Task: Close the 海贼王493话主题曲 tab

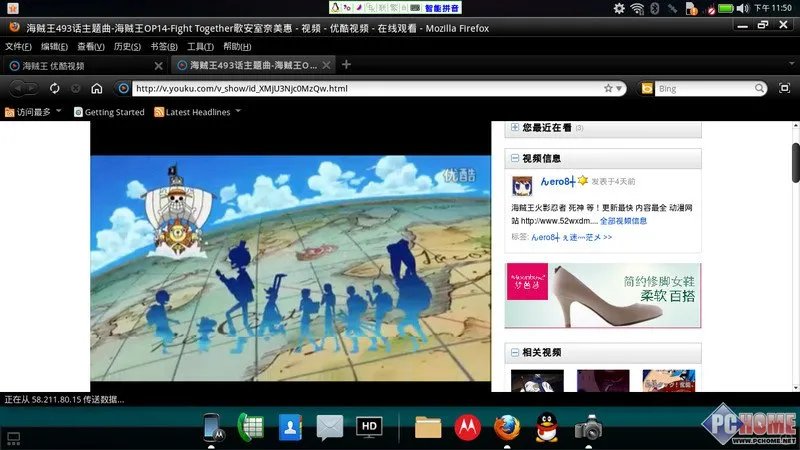Action: pos(327,65)
